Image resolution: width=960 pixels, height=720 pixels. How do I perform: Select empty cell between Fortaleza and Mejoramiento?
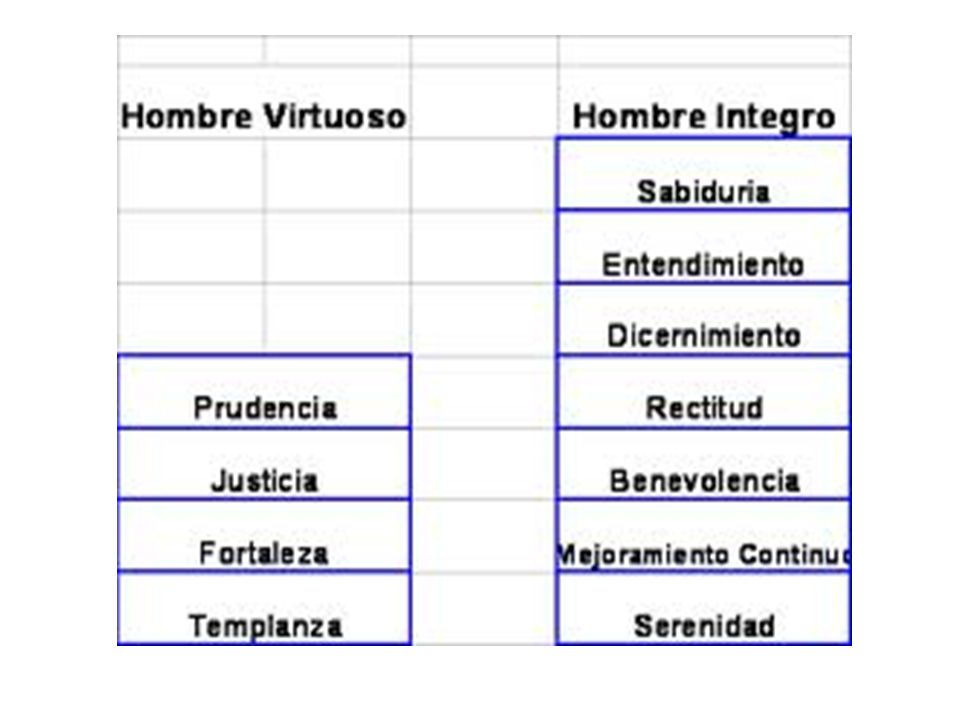(x=484, y=536)
